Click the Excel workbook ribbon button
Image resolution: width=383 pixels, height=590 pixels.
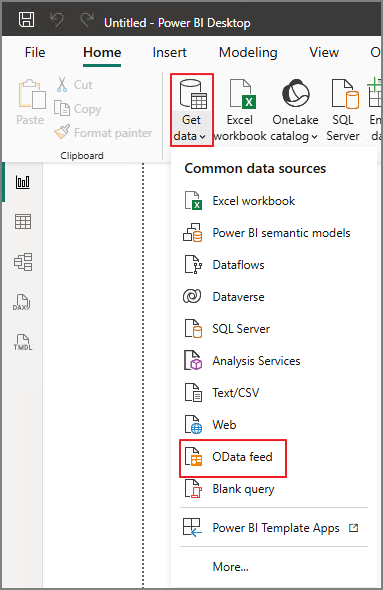(x=240, y=110)
